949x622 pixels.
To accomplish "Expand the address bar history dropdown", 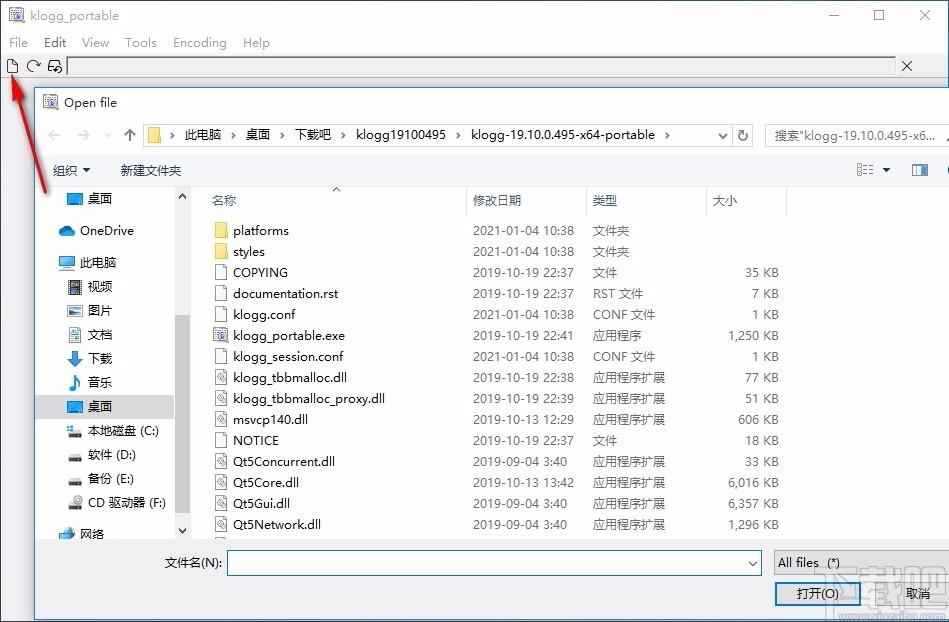I will coord(722,136).
